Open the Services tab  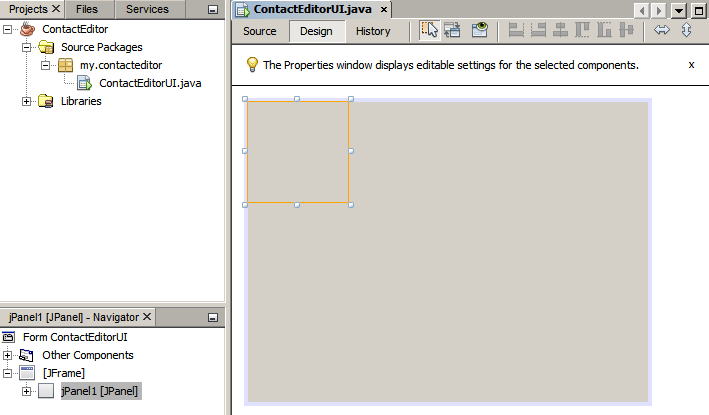pyautogui.click(x=147, y=9)
